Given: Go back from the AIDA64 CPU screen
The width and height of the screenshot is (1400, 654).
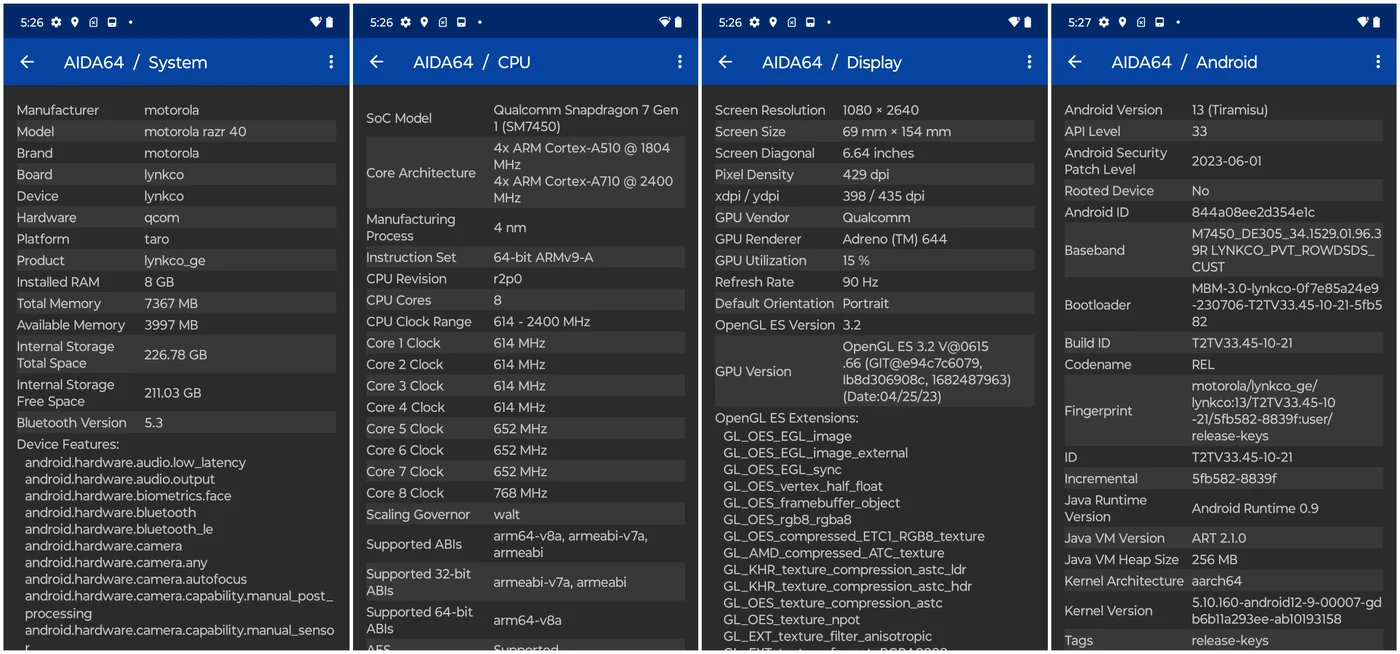Looking at the screenshot, I should pos(376,62).
